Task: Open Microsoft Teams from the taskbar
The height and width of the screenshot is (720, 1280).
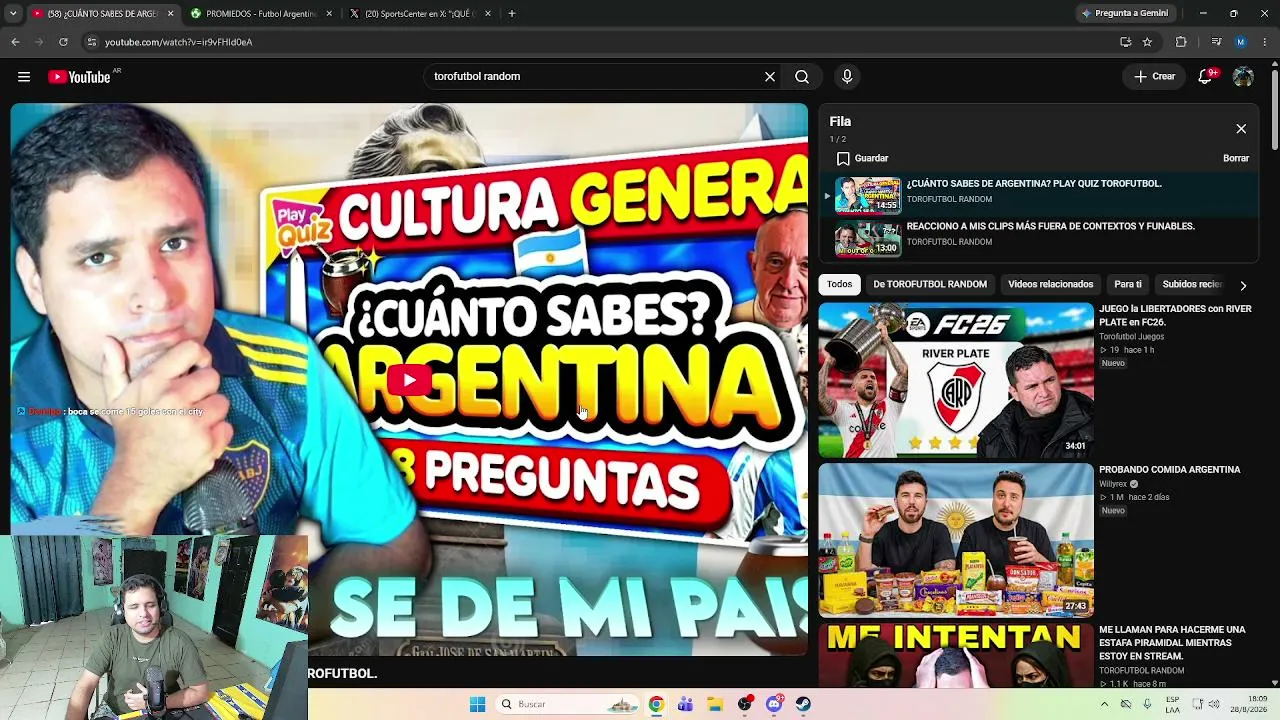Action: [685, 704]
